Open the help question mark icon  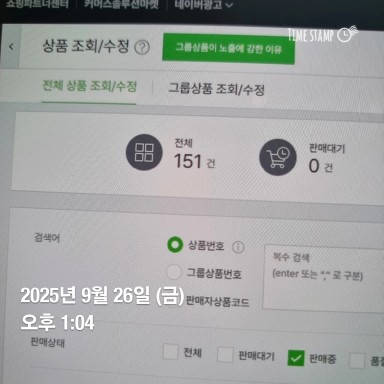pos(142,48)
